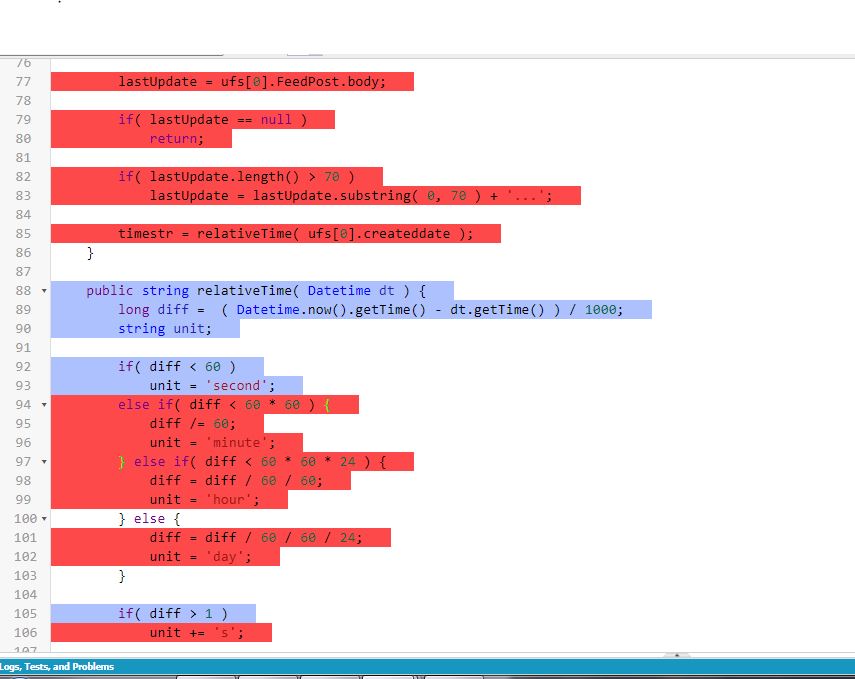Collapse the else-if block at line 97
The image size is (855, 679).
44,462
